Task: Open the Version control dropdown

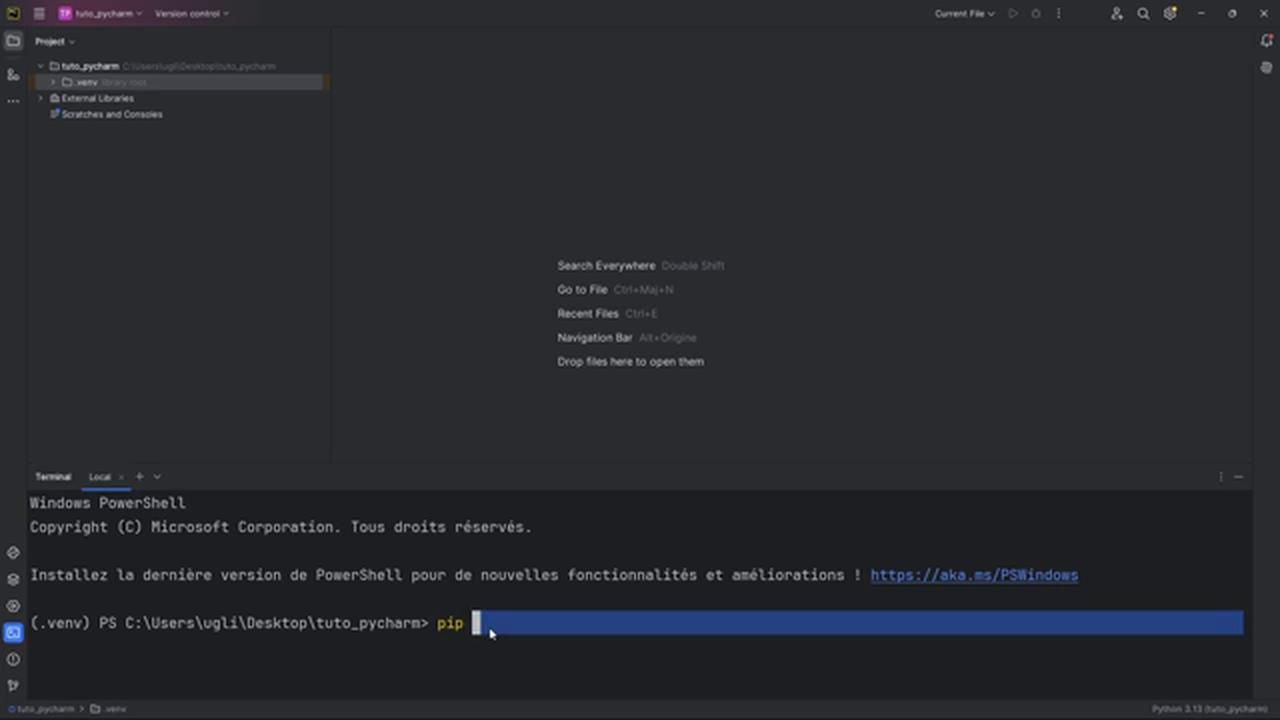Action: click(x=188, y=13)
